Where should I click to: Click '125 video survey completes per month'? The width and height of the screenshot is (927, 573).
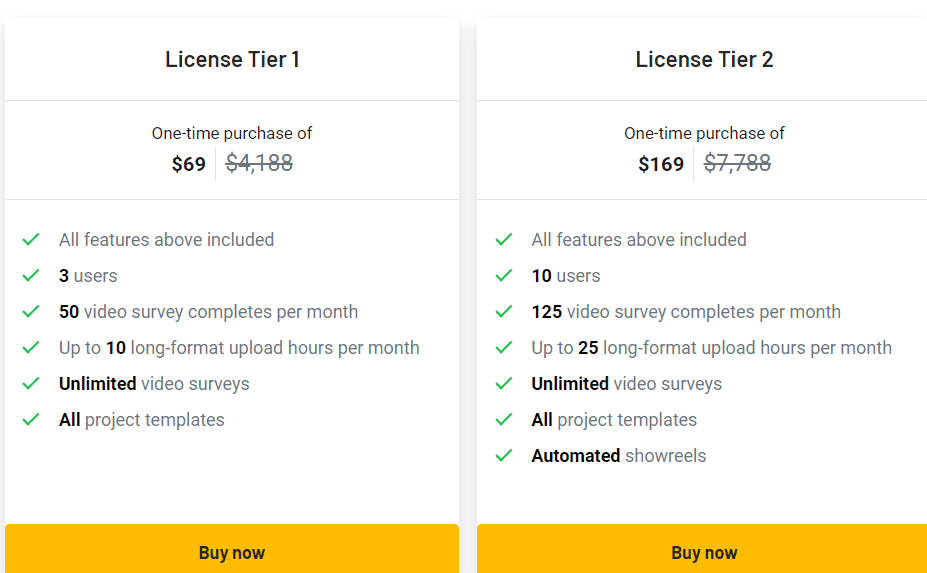coord(686,312)
